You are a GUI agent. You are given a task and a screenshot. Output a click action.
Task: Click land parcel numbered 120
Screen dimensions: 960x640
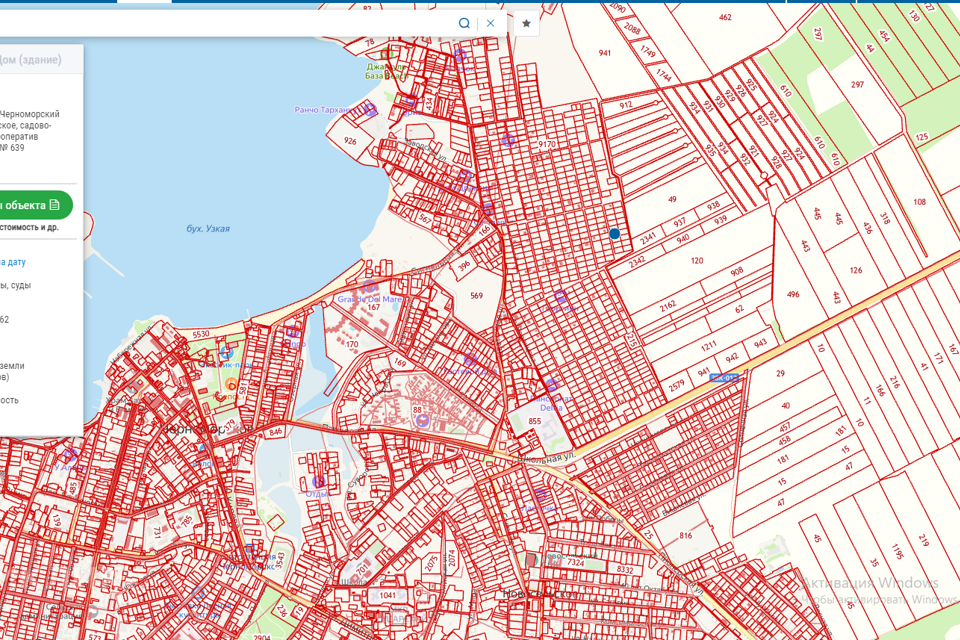click(696, 260)
